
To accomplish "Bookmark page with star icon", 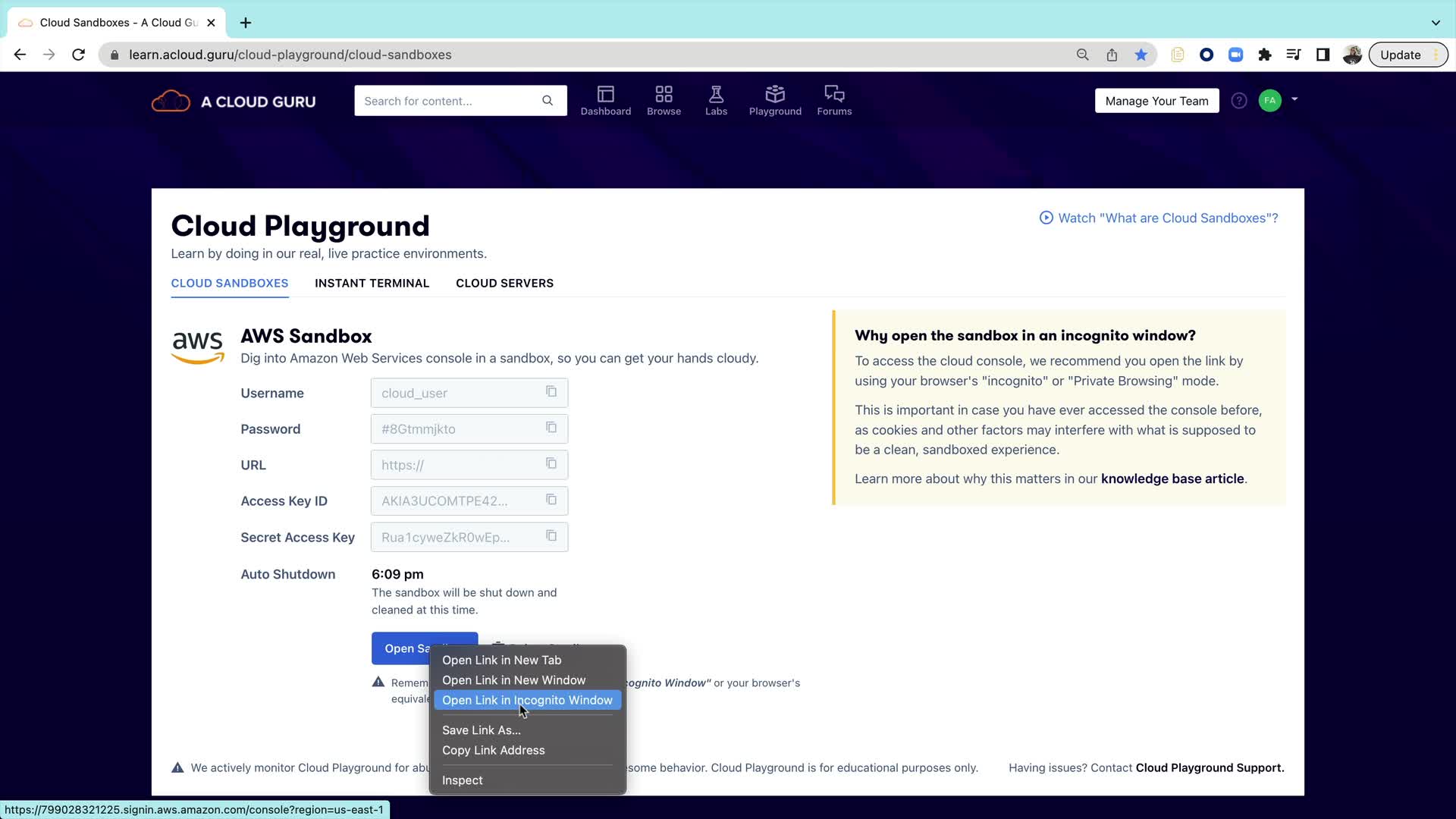I will point(1141,55).
